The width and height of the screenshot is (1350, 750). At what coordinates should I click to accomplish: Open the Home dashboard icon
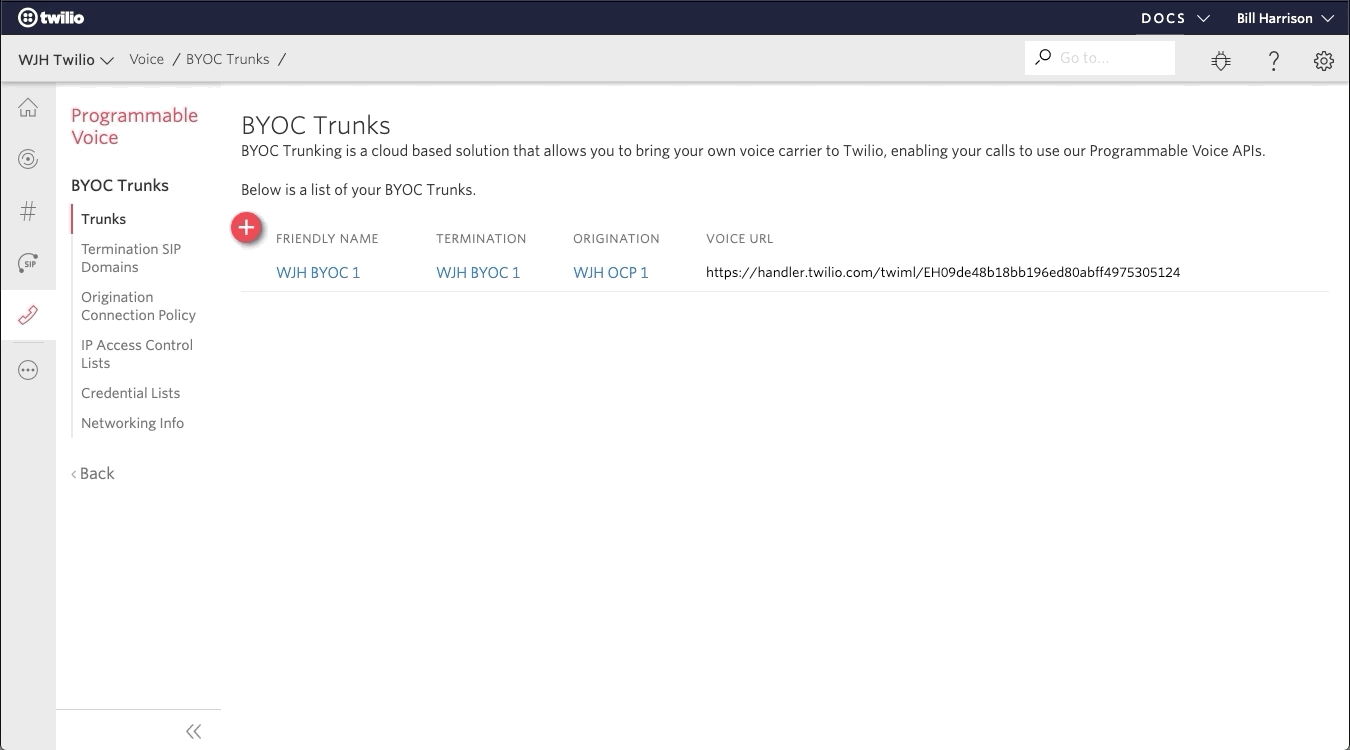28,108
